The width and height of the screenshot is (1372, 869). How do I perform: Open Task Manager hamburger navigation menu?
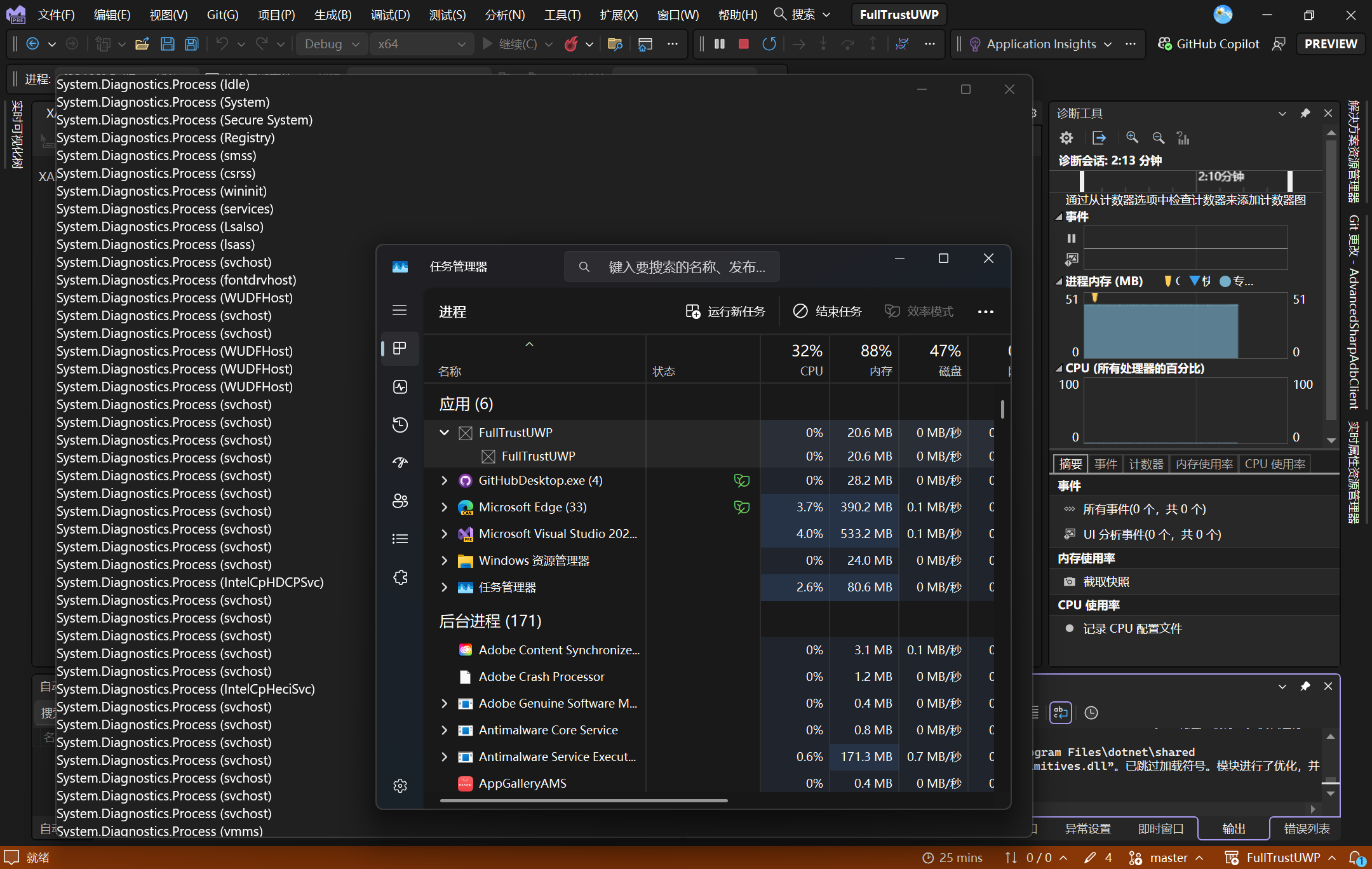[x=400, y=310]
